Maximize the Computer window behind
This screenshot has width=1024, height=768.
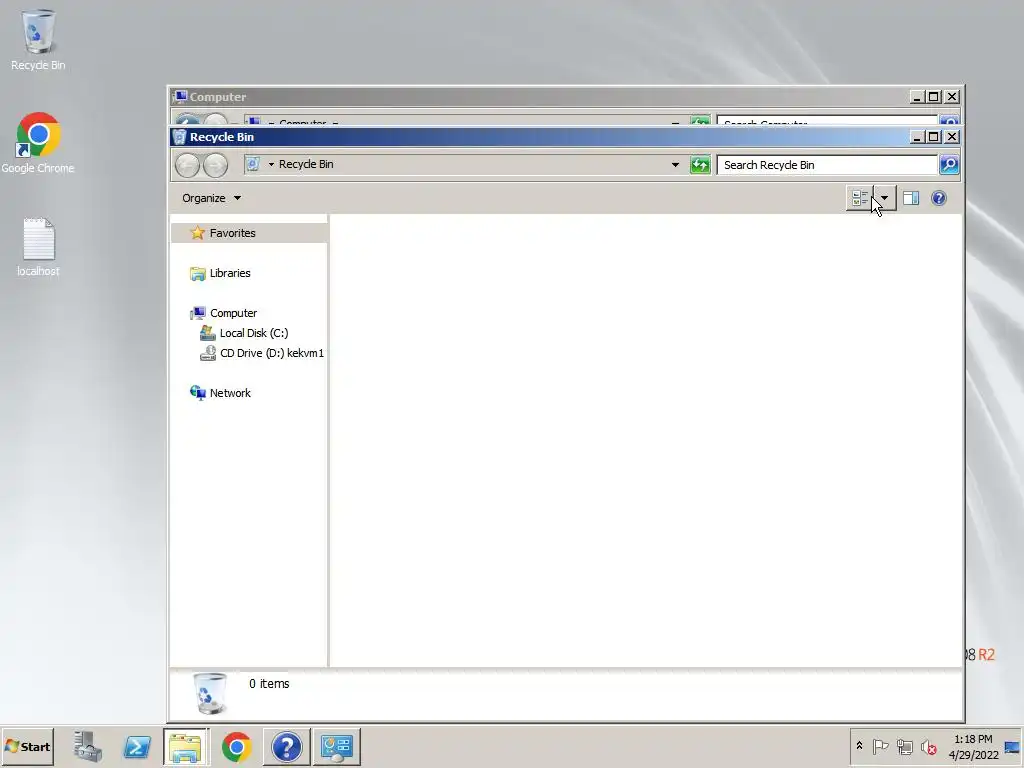coord(934,97)
